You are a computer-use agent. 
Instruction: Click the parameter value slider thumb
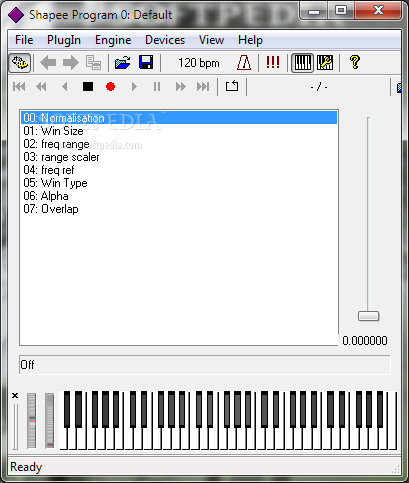pos(368,316)
